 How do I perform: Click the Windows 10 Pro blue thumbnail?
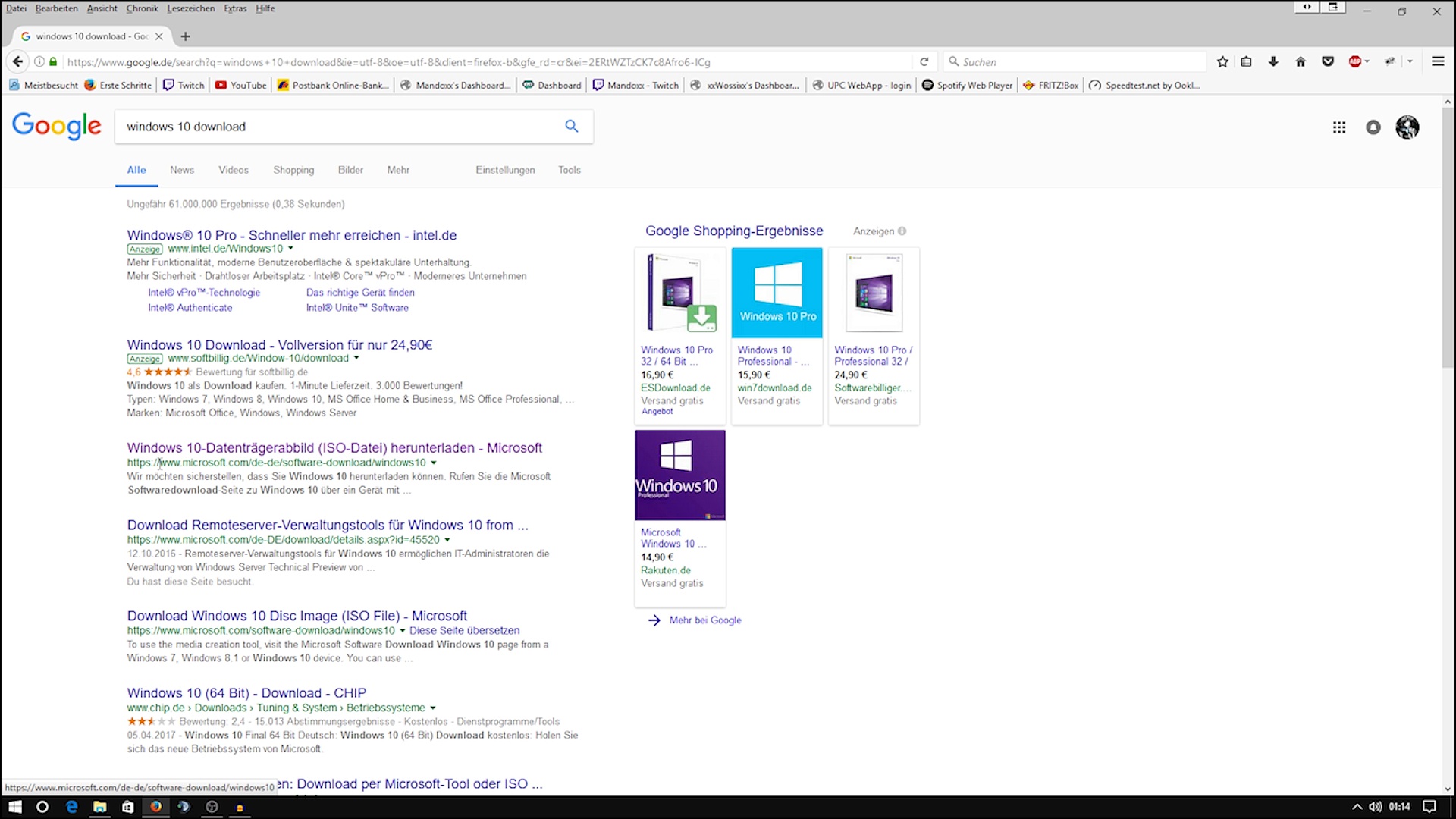777,293
